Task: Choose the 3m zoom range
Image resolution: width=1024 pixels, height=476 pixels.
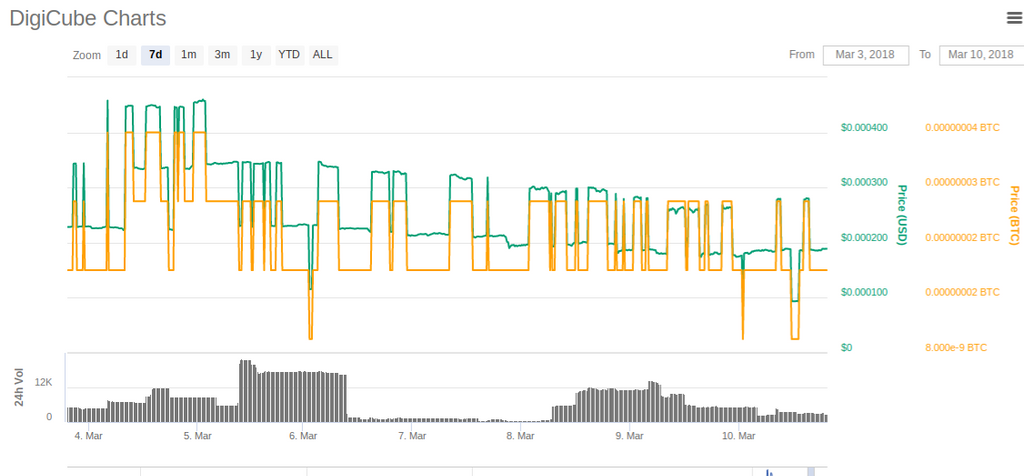Action: 223,55
